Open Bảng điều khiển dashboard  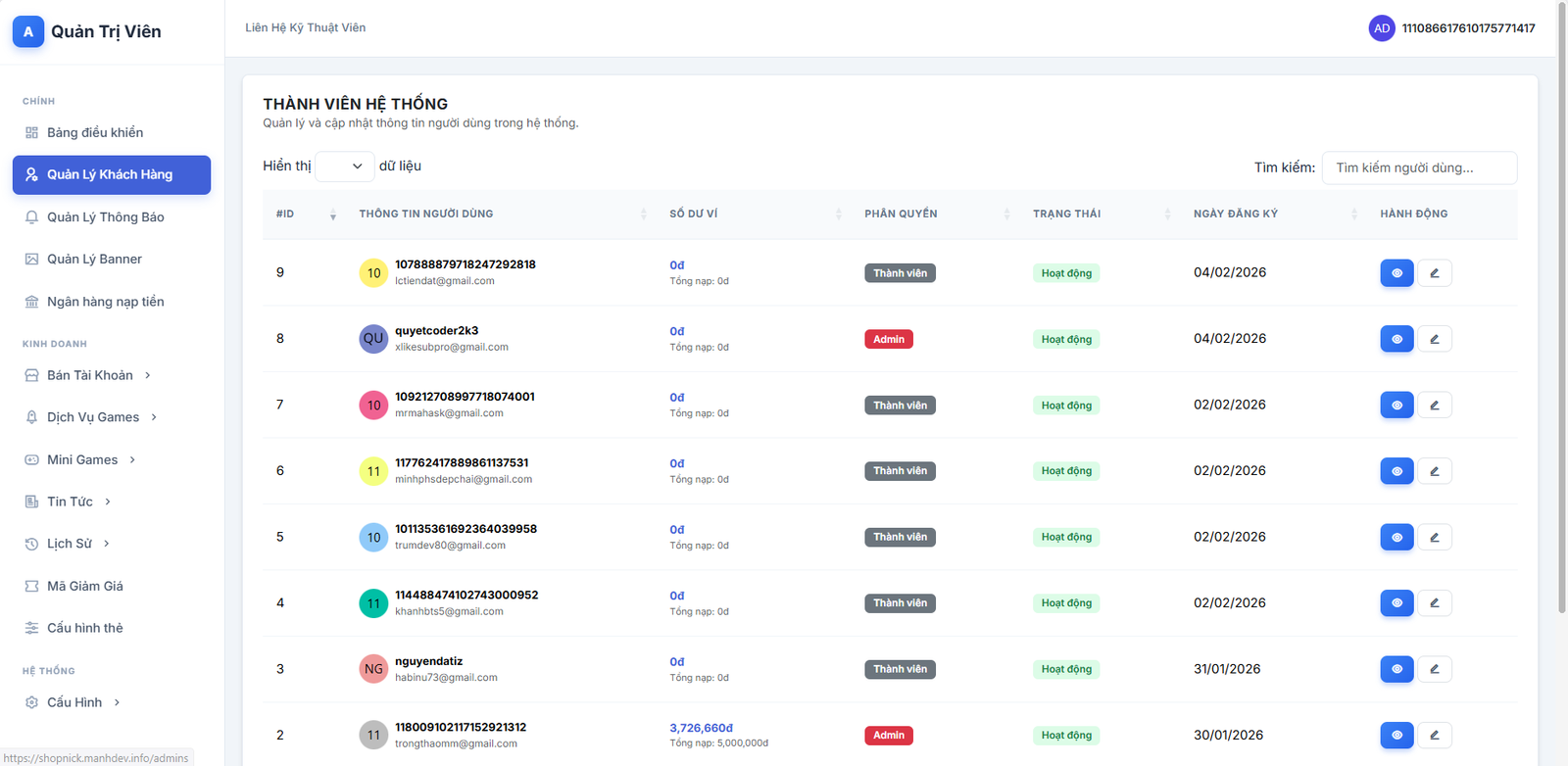(95, 132)
